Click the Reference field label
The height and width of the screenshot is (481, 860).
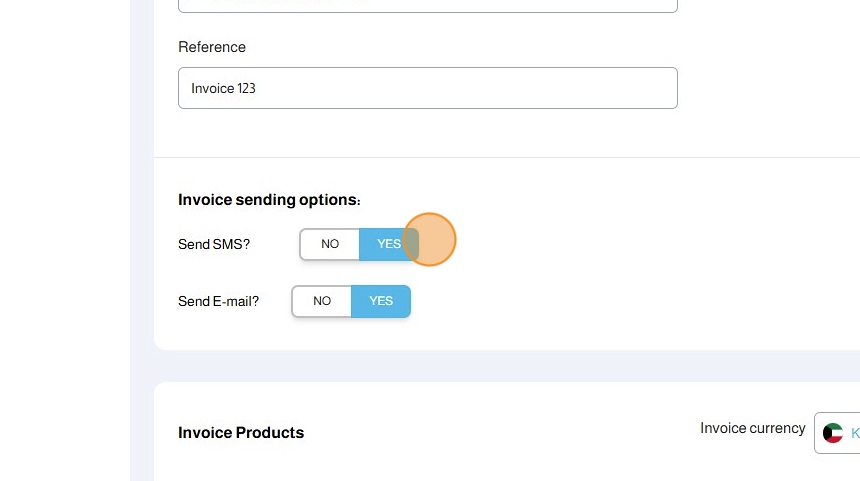(212, 47)
